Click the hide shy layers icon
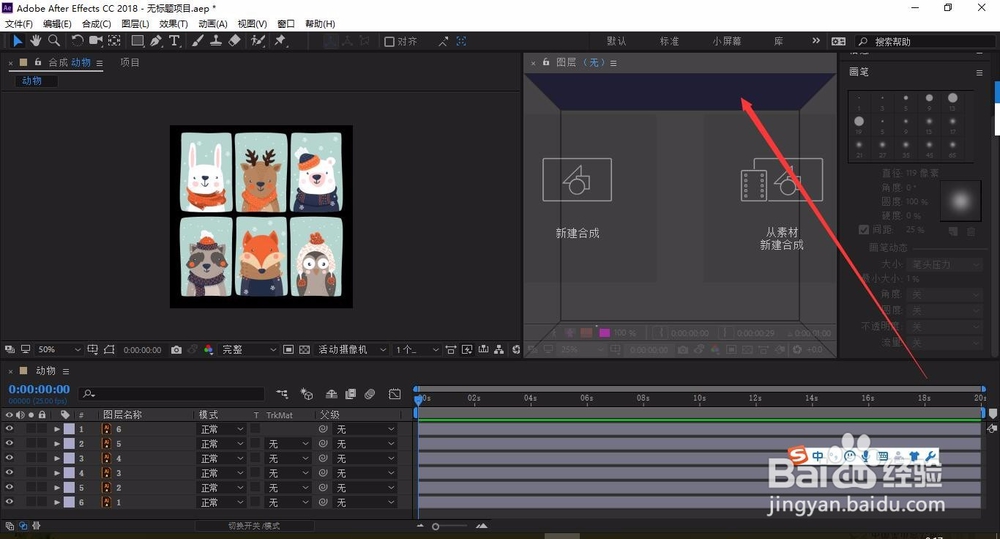The height and width of the screenshot is (539, 1000). [331, 394]
